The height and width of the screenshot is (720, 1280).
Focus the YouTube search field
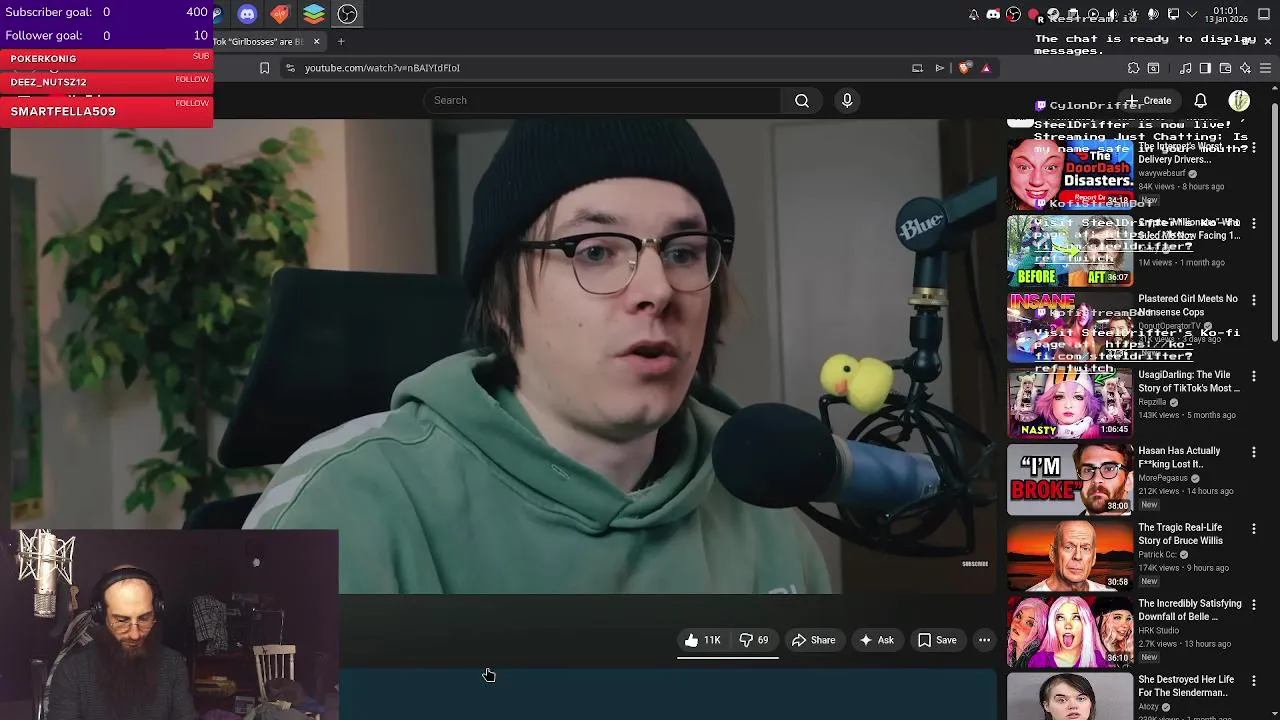click(604, 100)
